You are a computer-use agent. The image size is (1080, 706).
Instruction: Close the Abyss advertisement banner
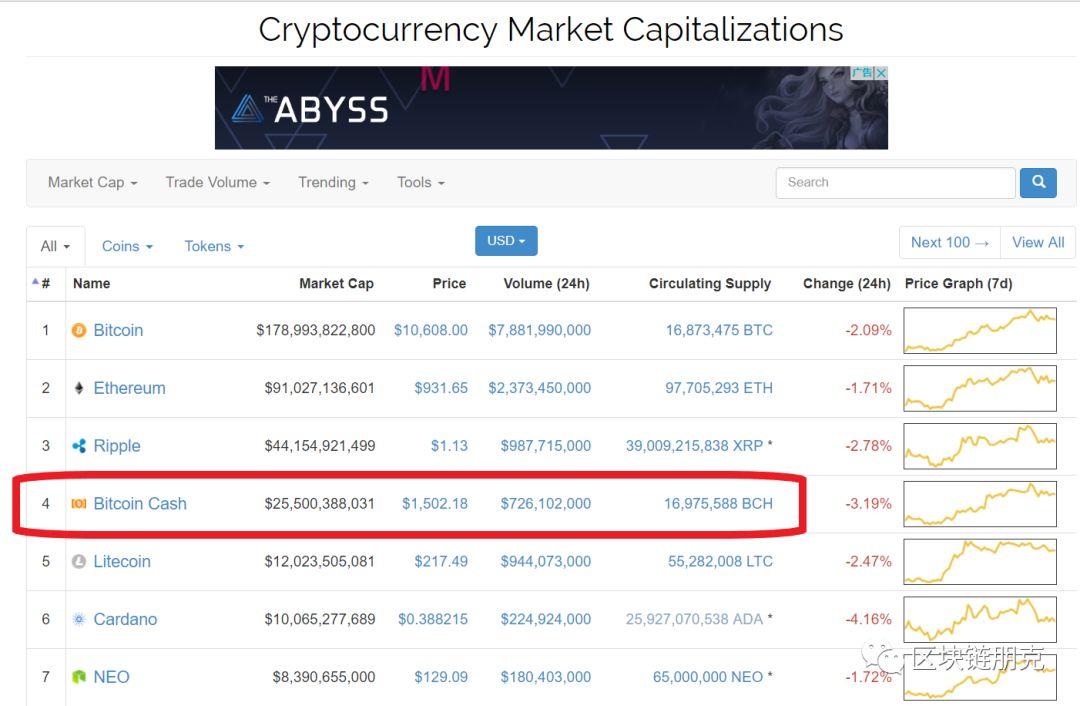coord(881,73)
